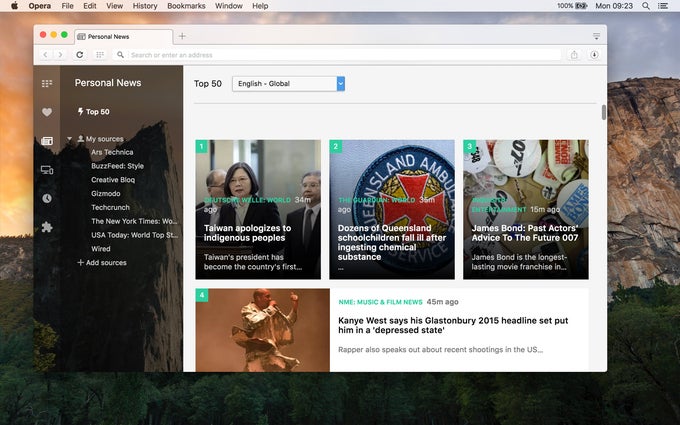Switch to the Personal News tab
Screen dimensions: 680x425
(x=108, y=36)
